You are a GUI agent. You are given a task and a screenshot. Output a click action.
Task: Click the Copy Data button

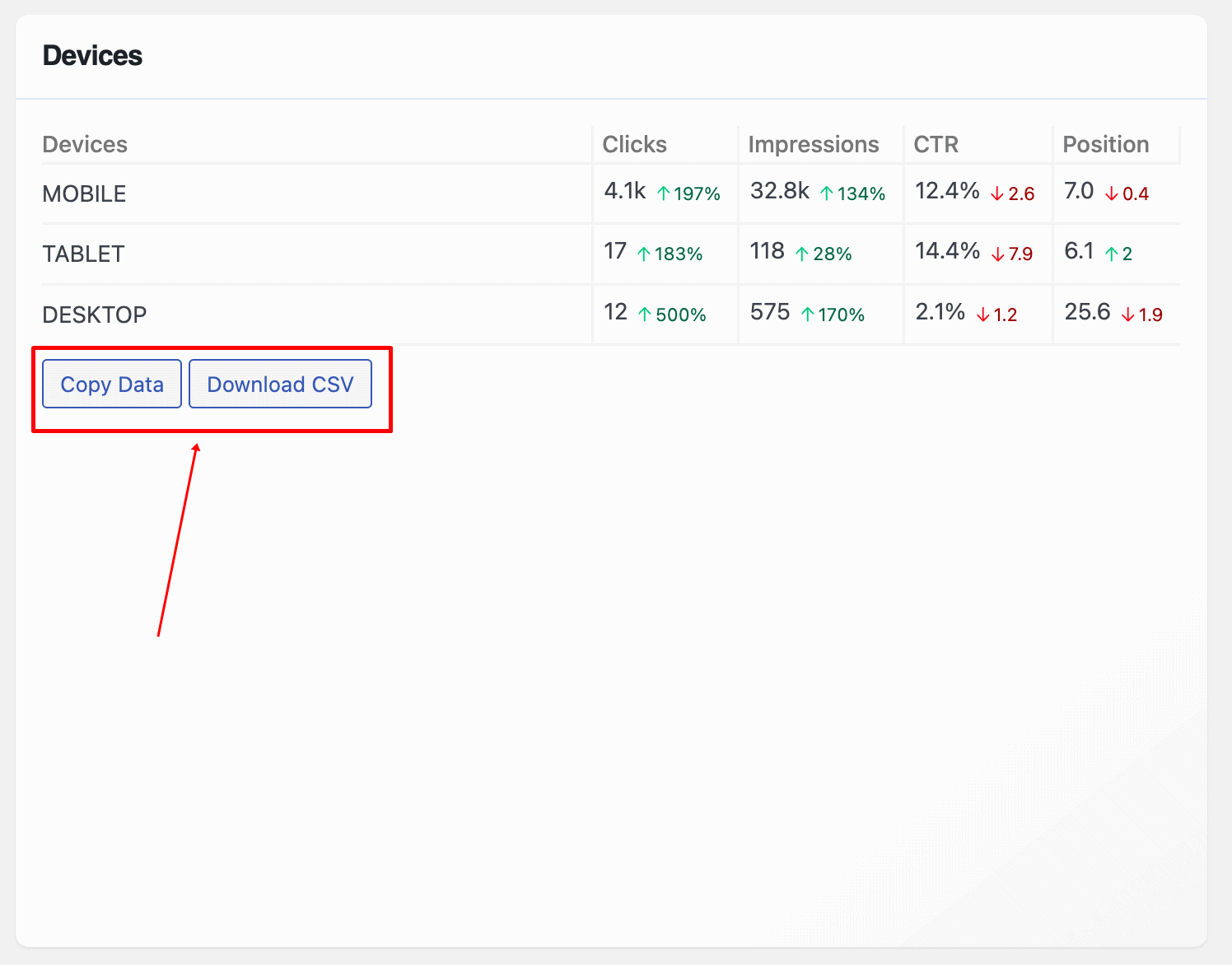point(111,384)
